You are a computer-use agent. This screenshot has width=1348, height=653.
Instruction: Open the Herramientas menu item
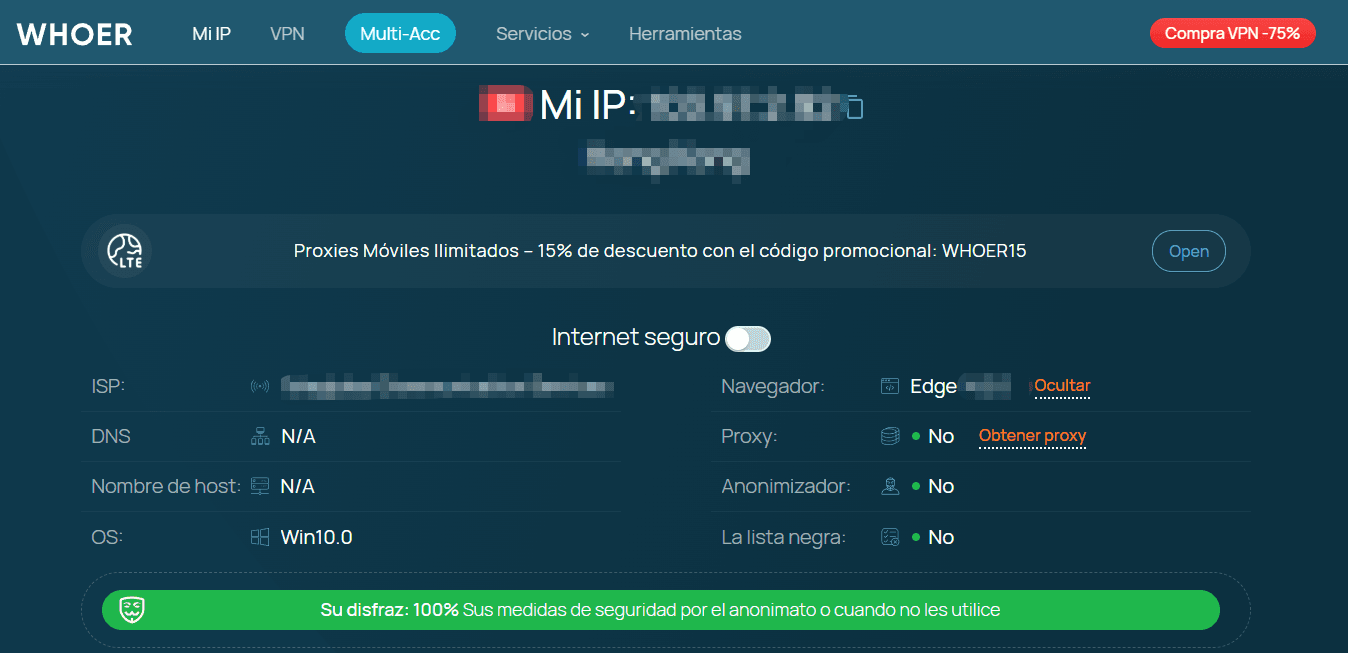point(685,33)
